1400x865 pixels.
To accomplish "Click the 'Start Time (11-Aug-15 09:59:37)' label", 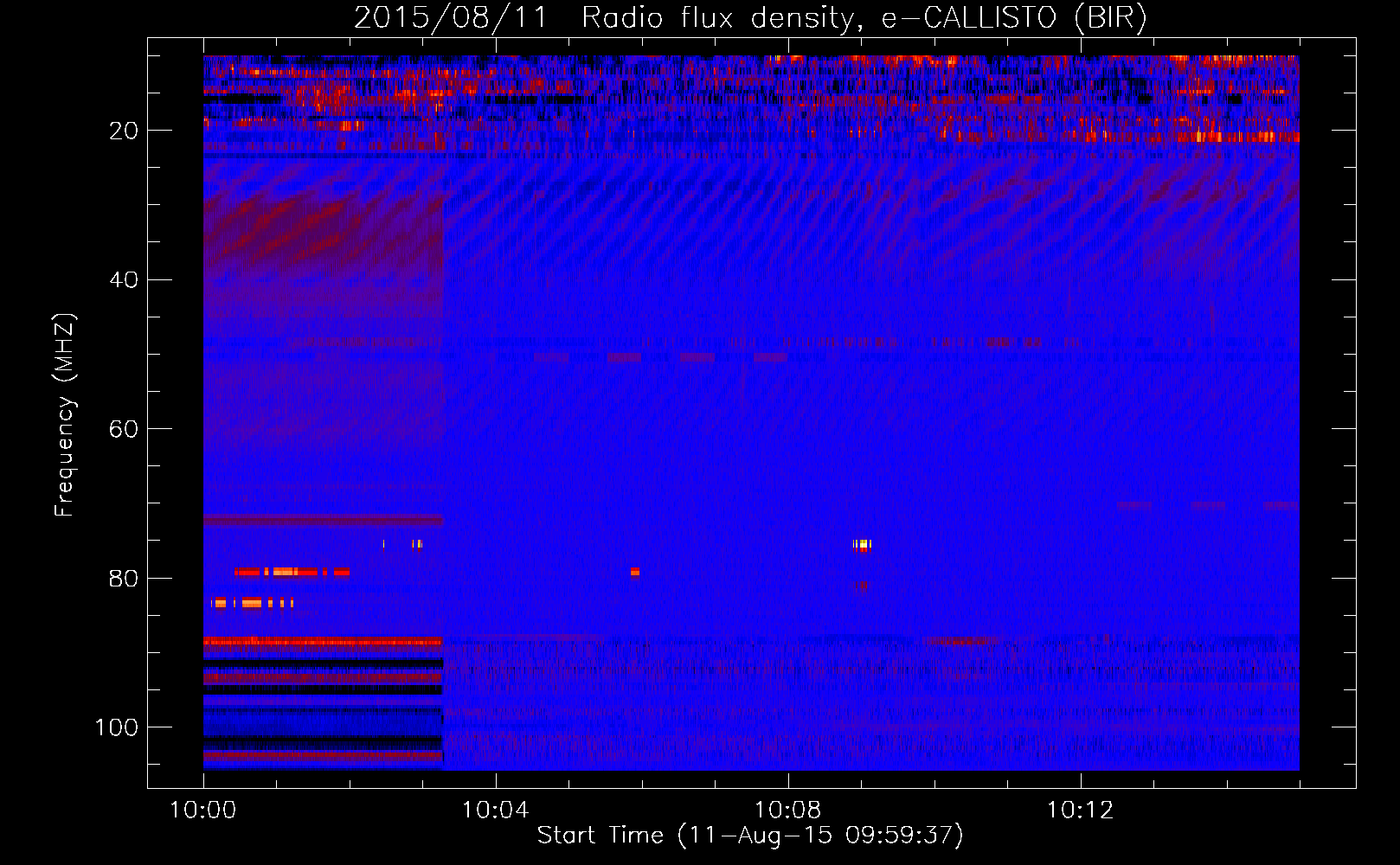I will pyautogui.click(x=750, y=836).
